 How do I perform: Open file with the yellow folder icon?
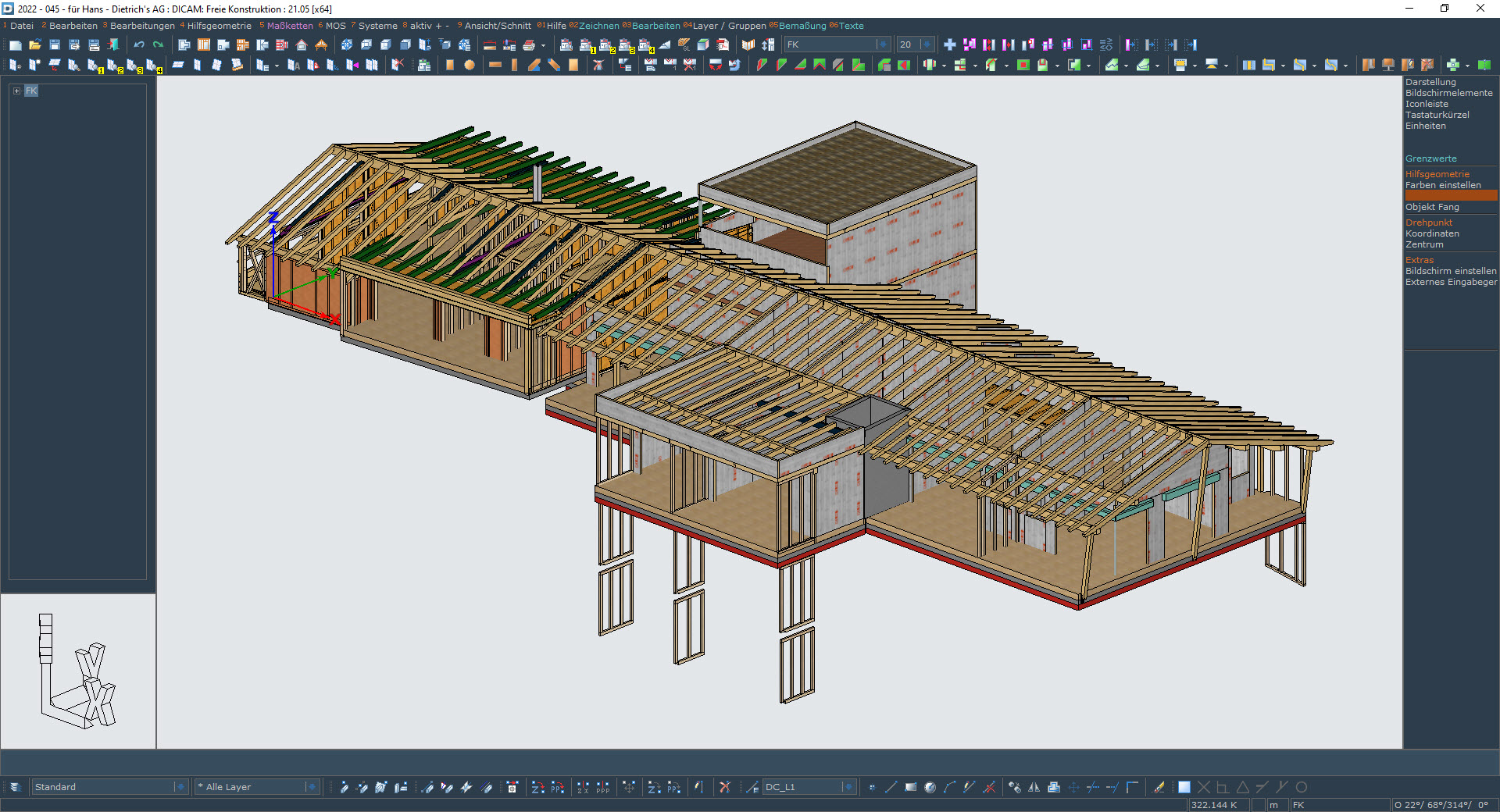tap(35, 45)
